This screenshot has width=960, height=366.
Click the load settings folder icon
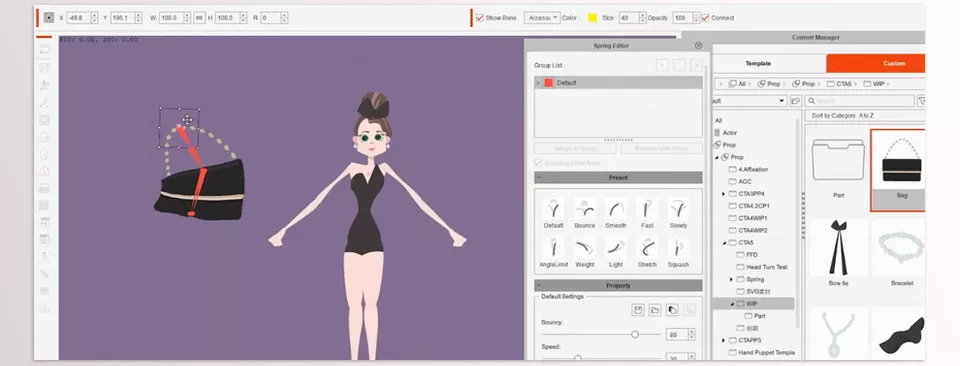(655, 310)
